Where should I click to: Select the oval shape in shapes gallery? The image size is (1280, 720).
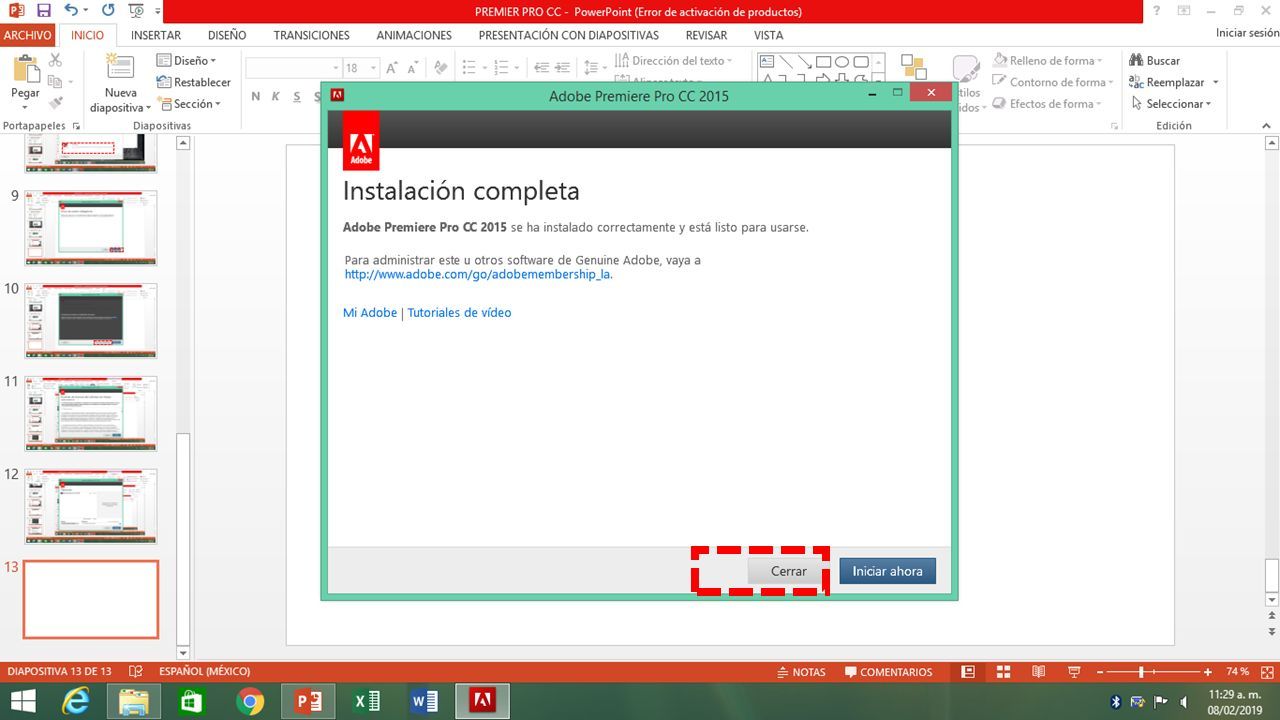click(x=842, y=61)
